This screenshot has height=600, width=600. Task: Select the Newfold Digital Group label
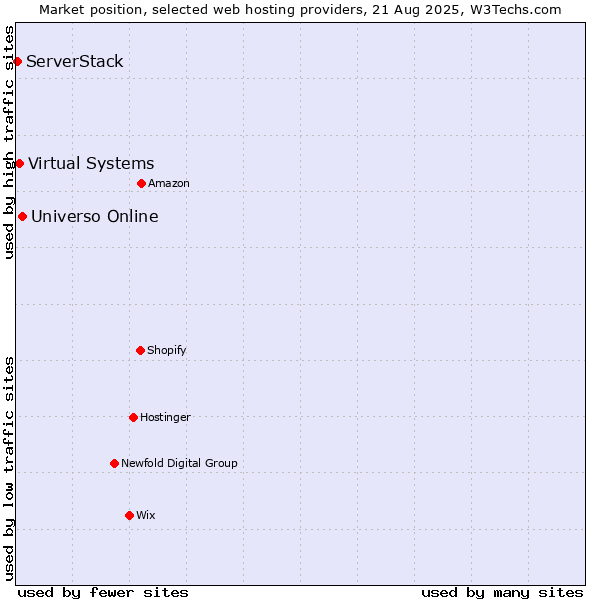pyautogui.click(x=179, y=463)
